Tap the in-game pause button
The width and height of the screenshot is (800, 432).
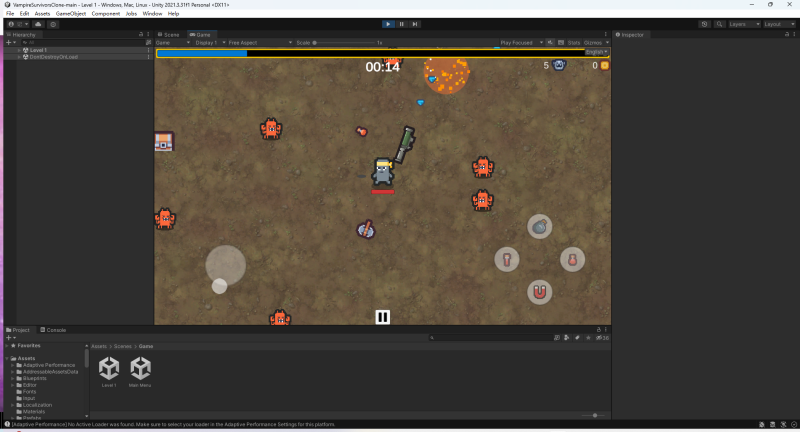[x=382, y=317]
